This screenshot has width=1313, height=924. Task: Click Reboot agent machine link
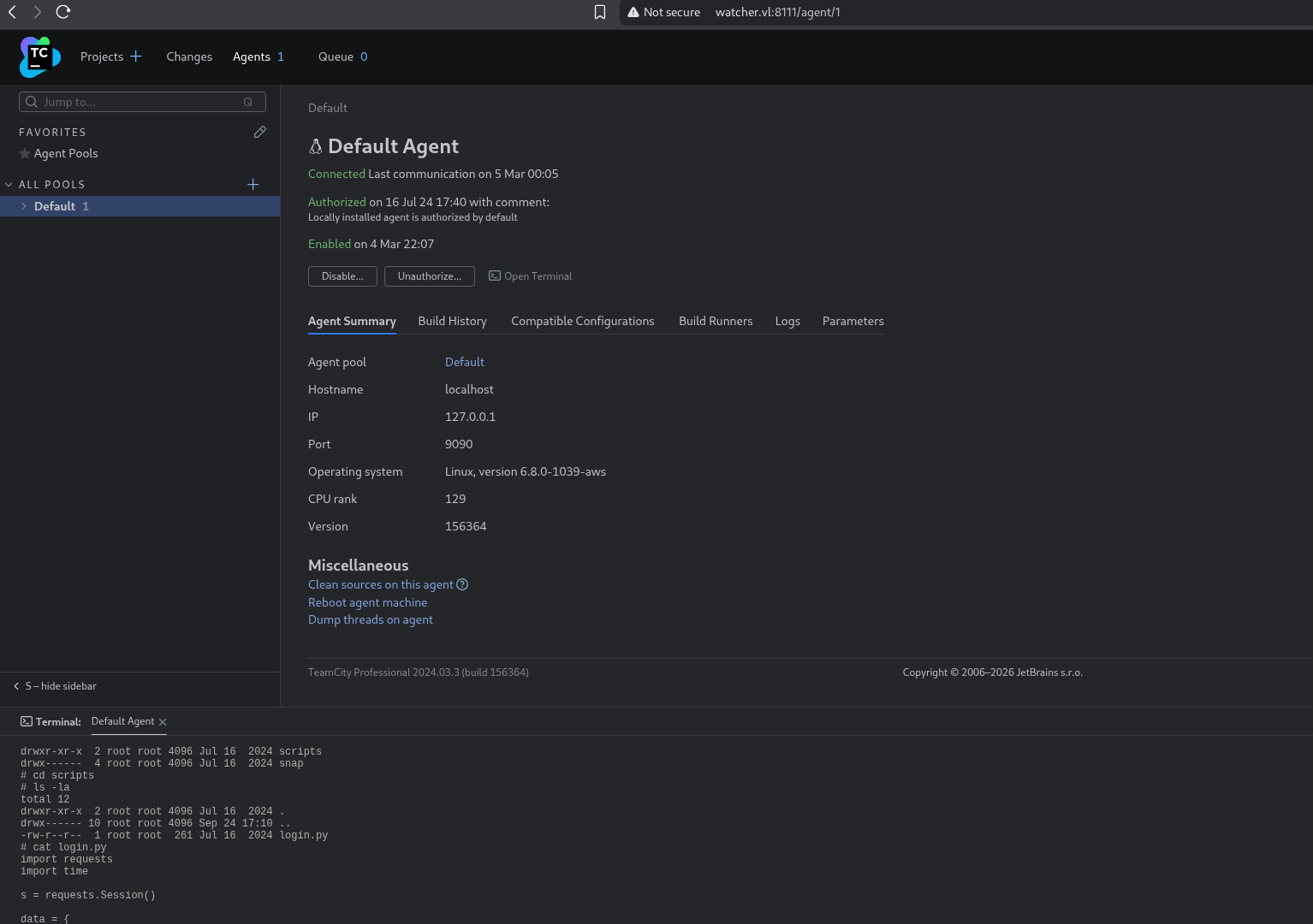click(368, 602)
